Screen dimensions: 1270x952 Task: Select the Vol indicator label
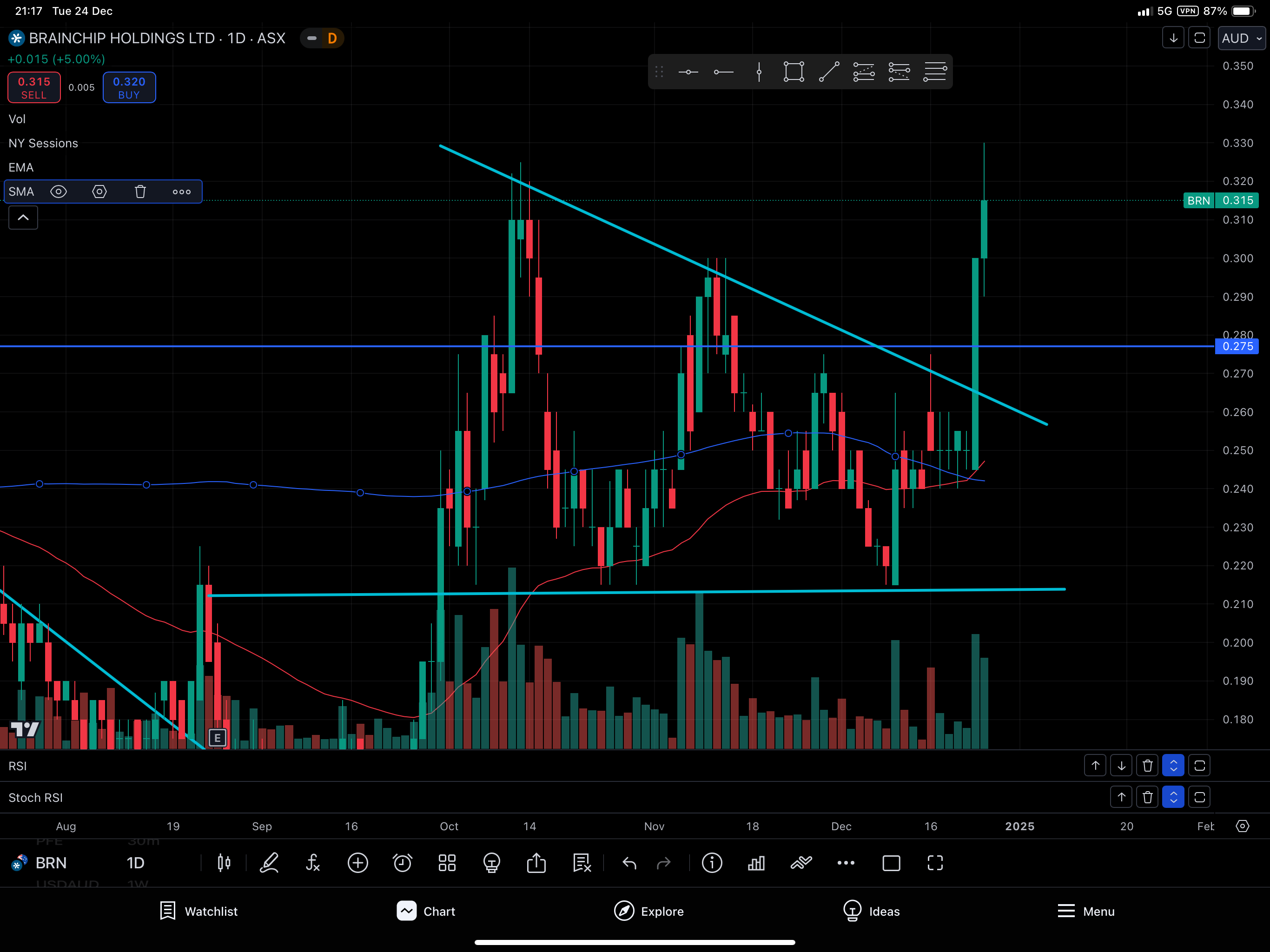point(17,119)
